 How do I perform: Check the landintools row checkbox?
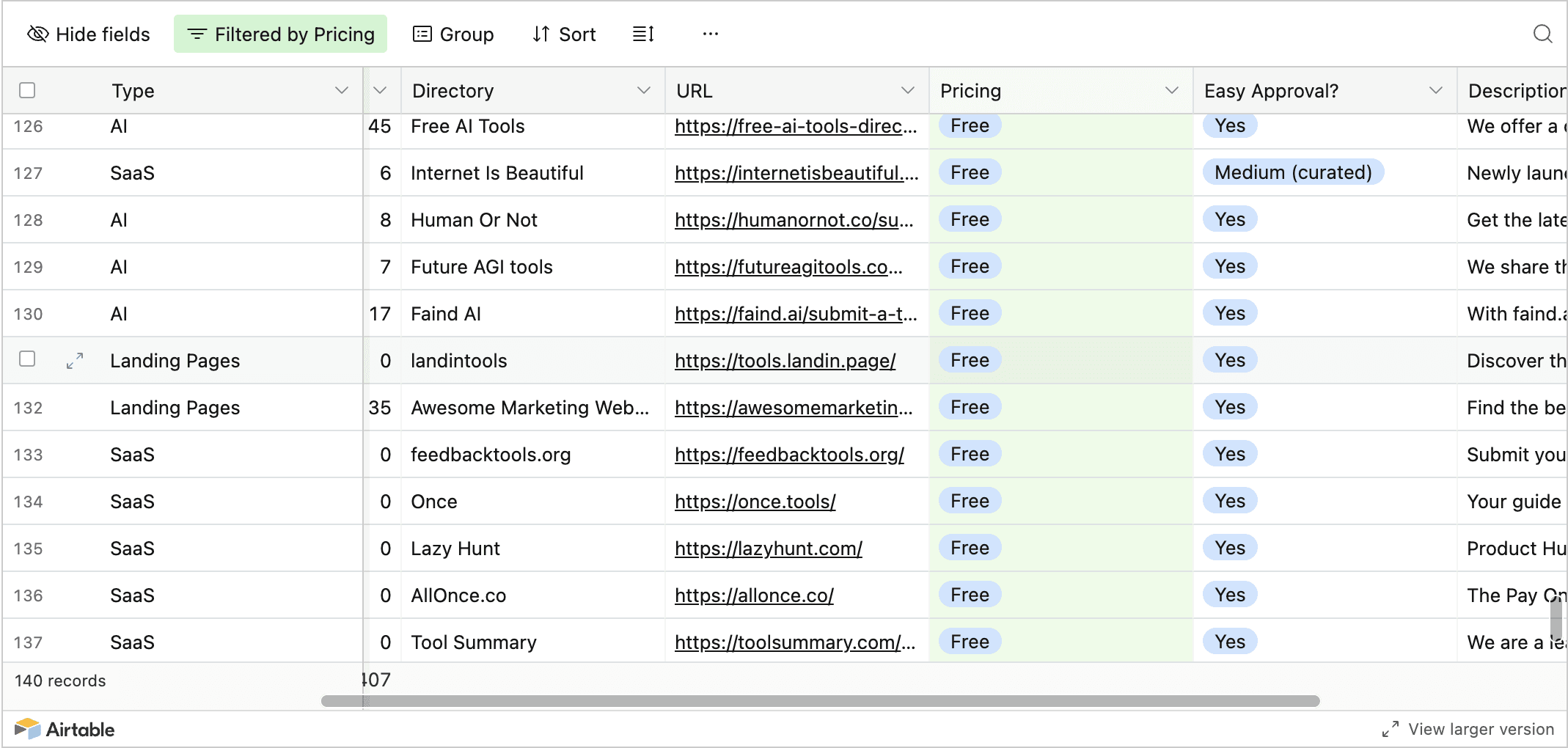[27, 359]
